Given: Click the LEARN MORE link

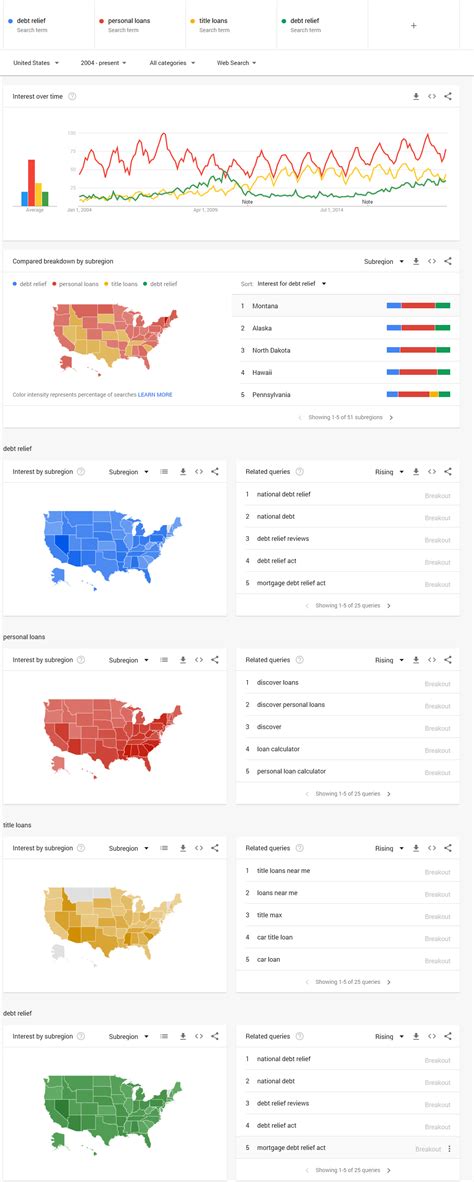Looking at the screenshot, I should pos(155,394).
